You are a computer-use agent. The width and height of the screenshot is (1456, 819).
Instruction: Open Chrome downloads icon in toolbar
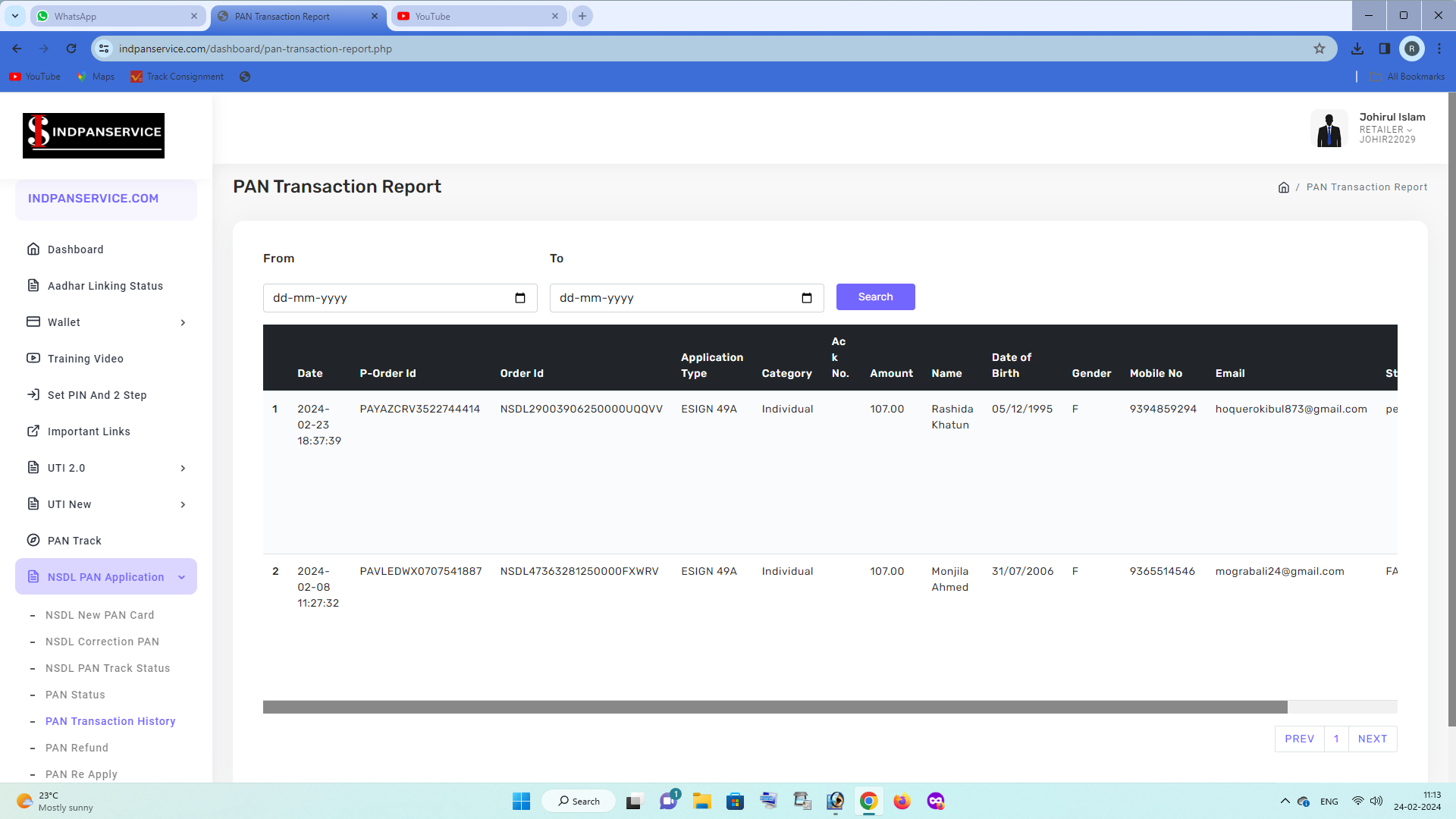click(x=1357, y=49)
